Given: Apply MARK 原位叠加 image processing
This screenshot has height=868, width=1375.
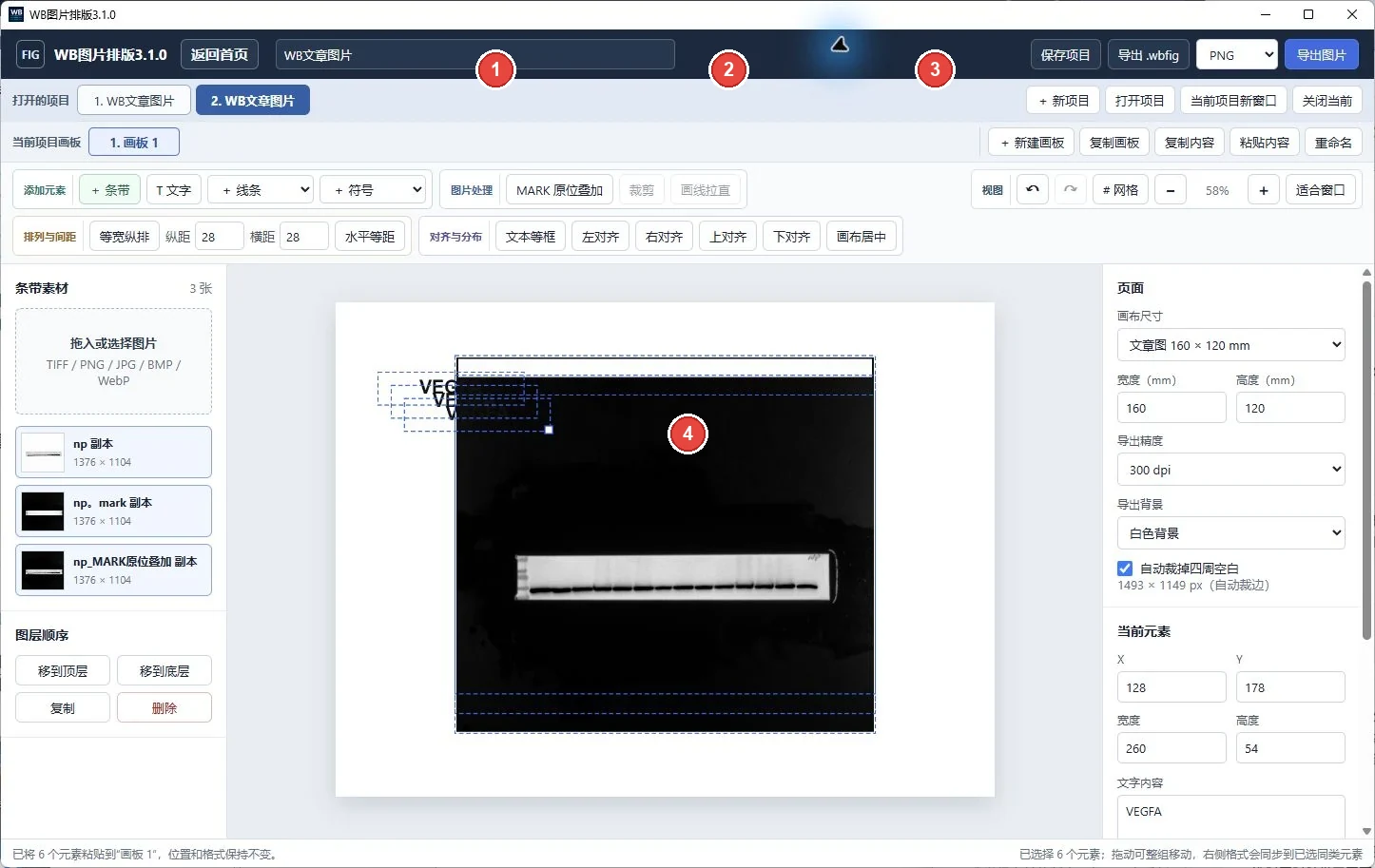Looking at the screenshot, I should pyautogui.click(x=559, y=190).
